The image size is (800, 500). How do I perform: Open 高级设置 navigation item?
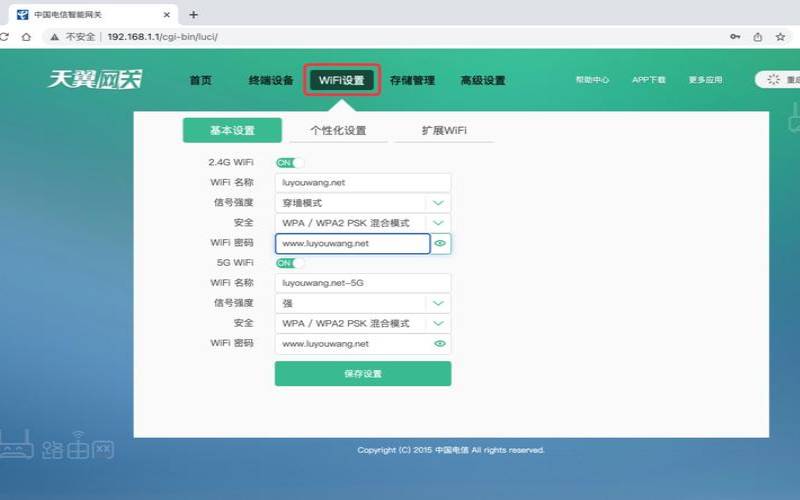point(483,80)
